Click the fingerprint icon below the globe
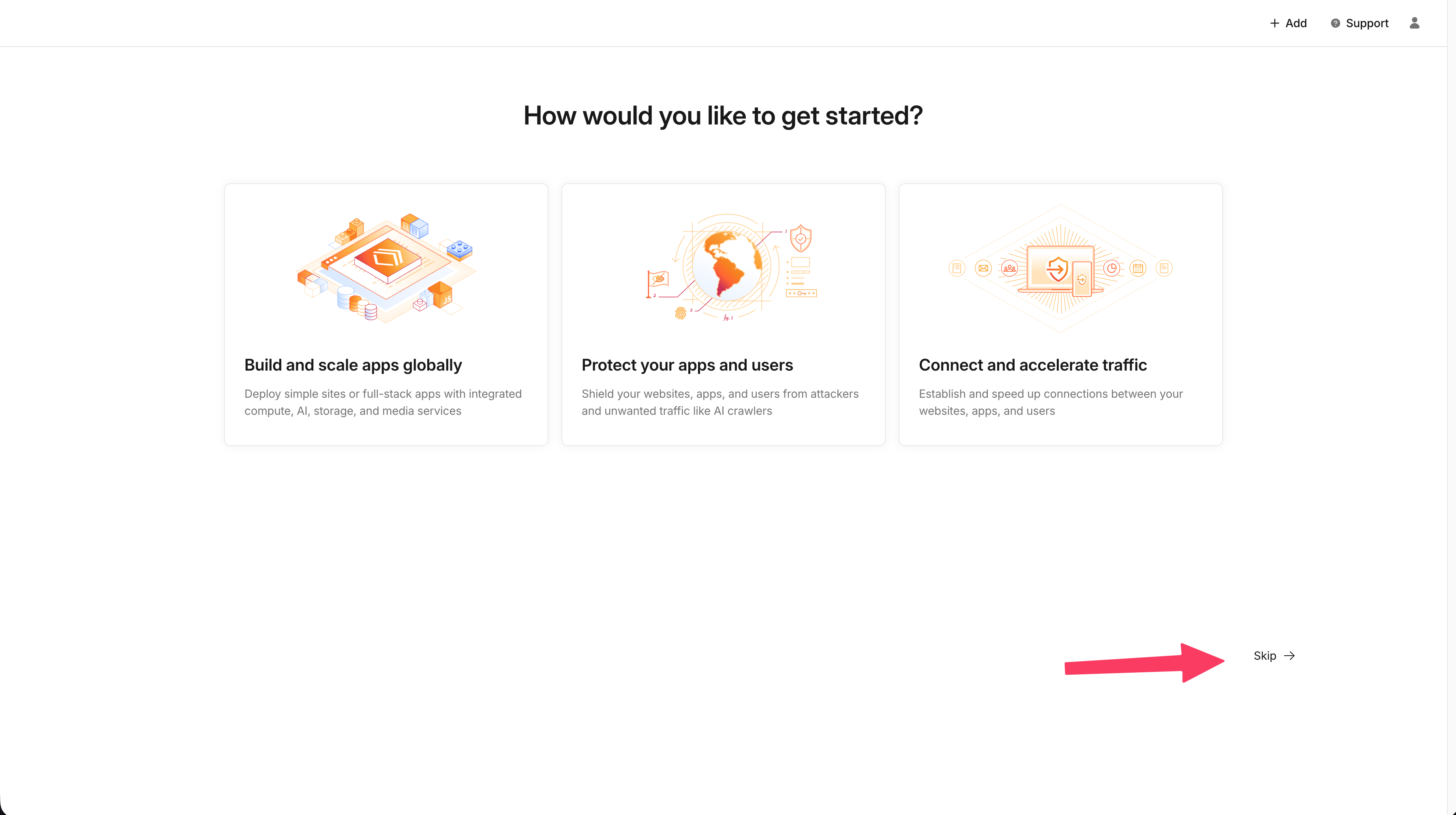Image resolution: width=1456 pixels, height=815 pixels. (x=681, y=313)
